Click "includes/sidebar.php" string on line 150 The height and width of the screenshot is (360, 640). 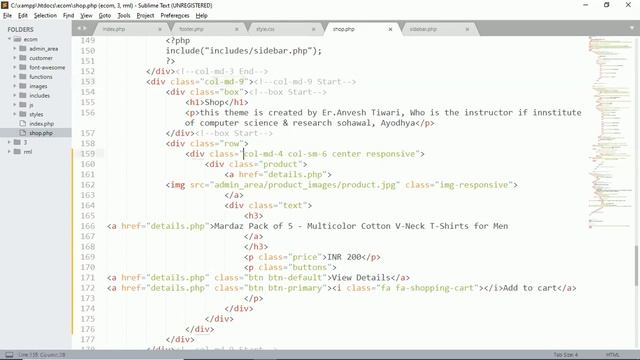258,51
